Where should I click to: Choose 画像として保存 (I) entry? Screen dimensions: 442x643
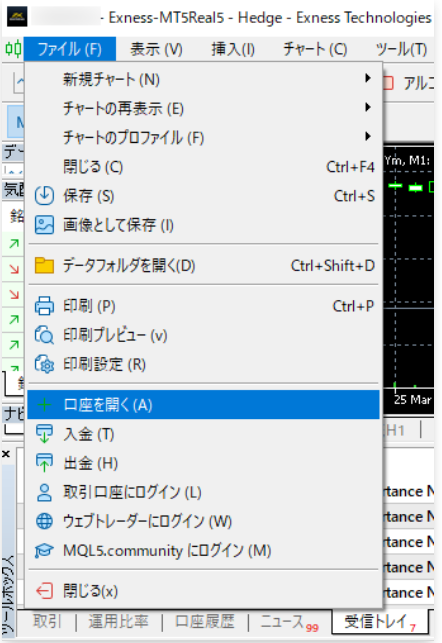click(203, 225)
